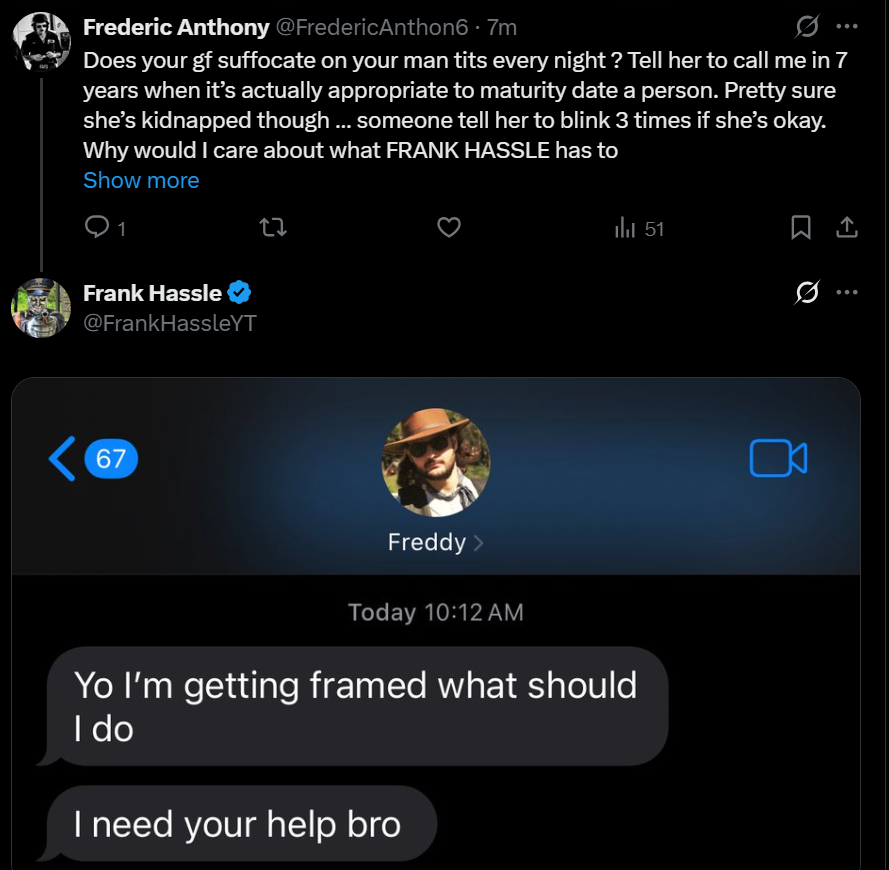Open Frank Hassle's avatar
The height and width of the screenshot is (870, 889).
pos(41,308)
